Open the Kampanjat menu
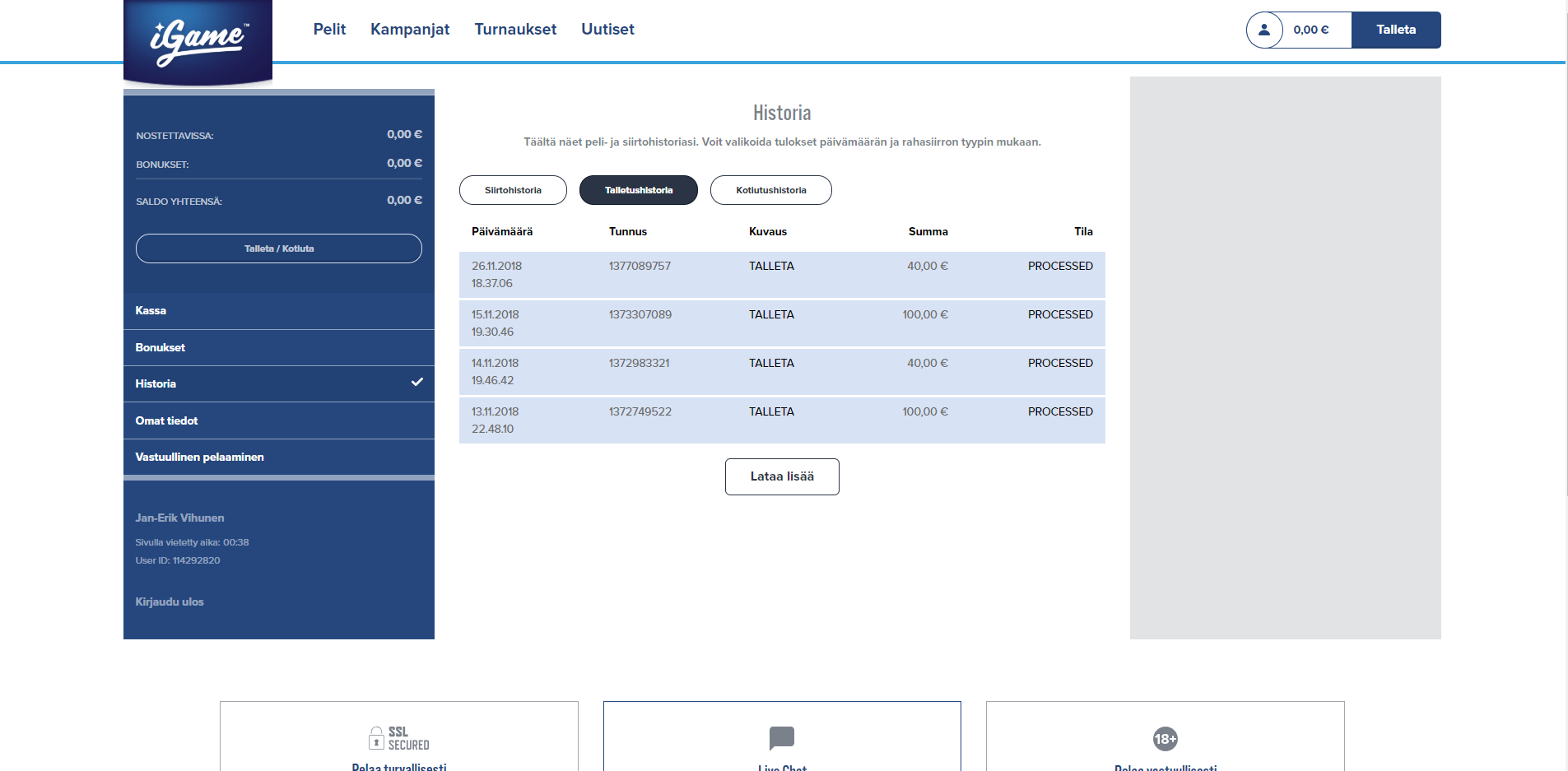The width and height of the screenshot is (1568, 771). [x=410, y=29]
